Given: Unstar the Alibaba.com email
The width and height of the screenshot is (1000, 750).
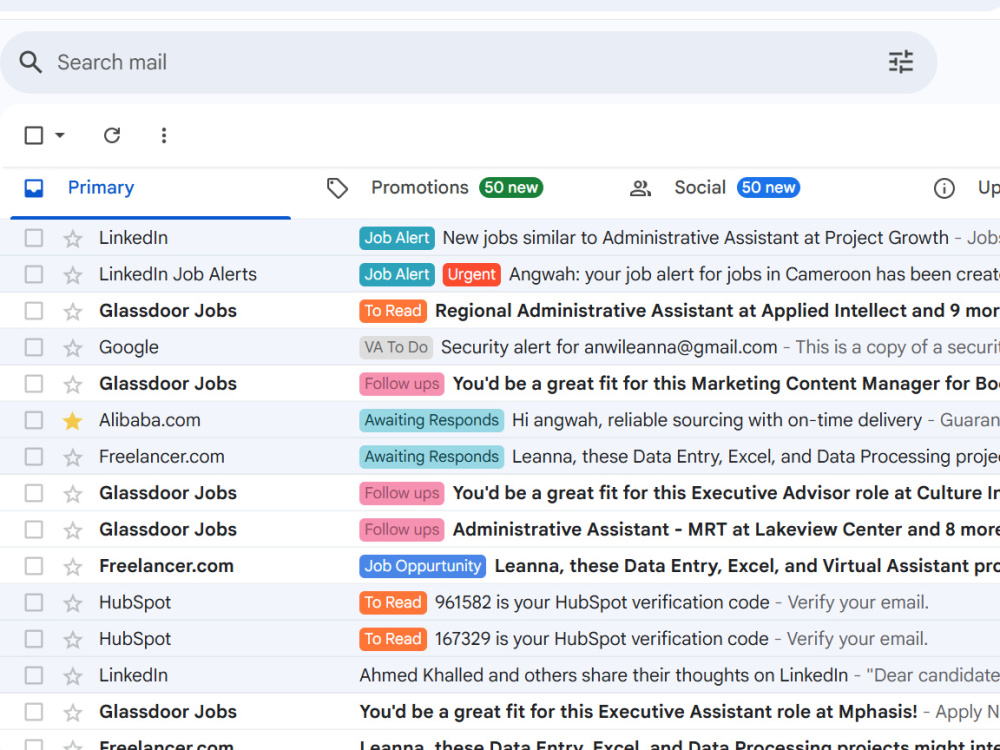Looking at the screenshot, I should pyautogui.click(x=73, y=420).
